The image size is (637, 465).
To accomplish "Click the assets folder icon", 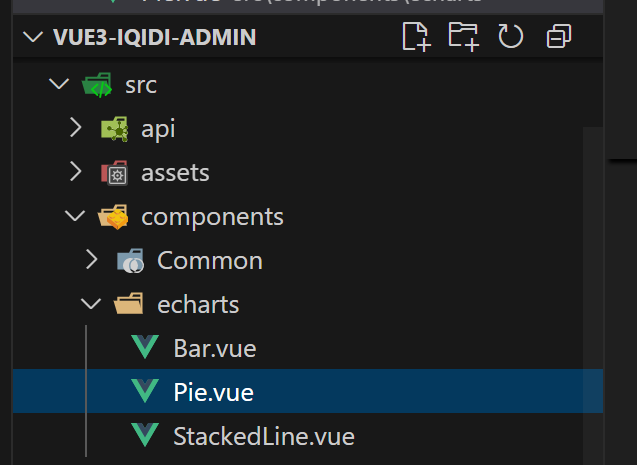I will coord(114,173).
